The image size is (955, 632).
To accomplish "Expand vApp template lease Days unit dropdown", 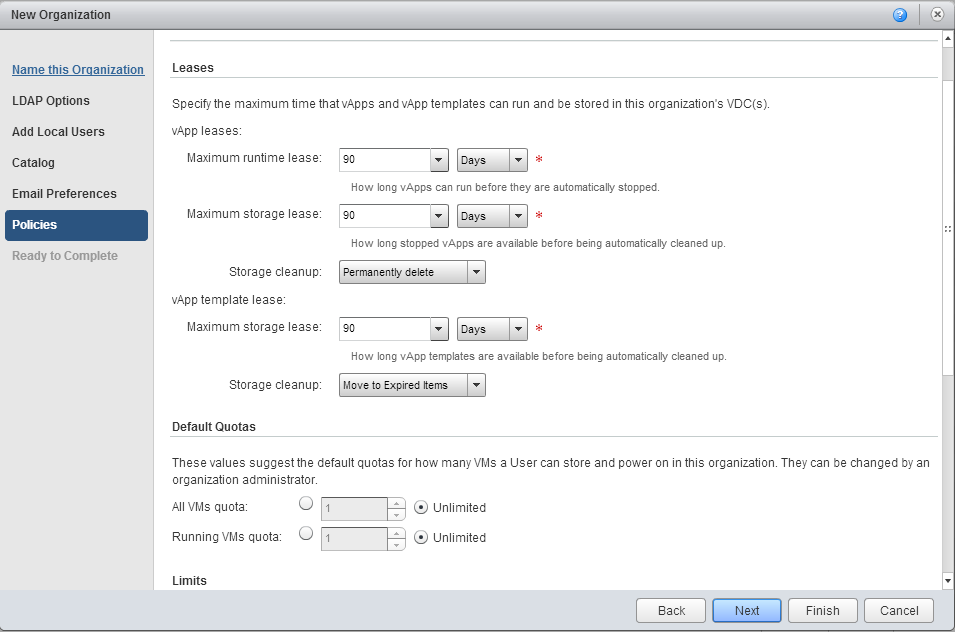I will tap(517, 329).
